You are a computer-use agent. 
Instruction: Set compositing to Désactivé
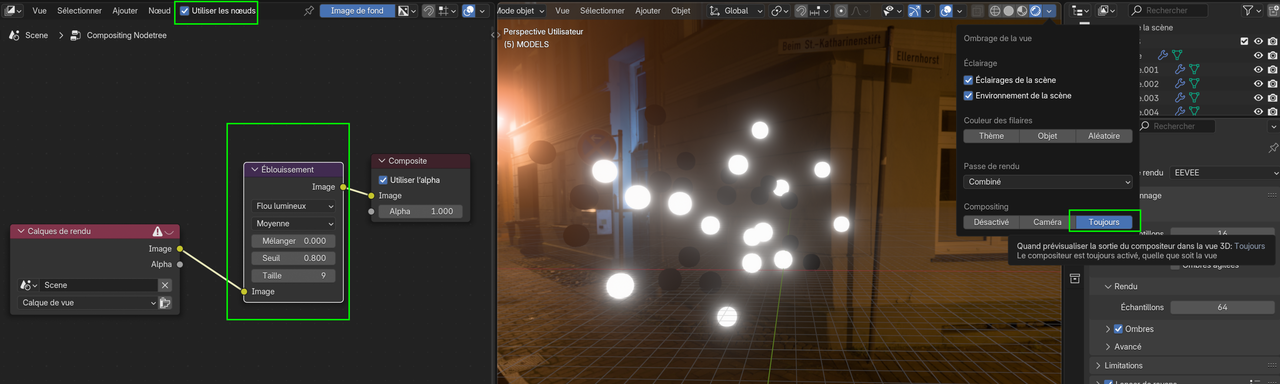(x=991, y=222)
